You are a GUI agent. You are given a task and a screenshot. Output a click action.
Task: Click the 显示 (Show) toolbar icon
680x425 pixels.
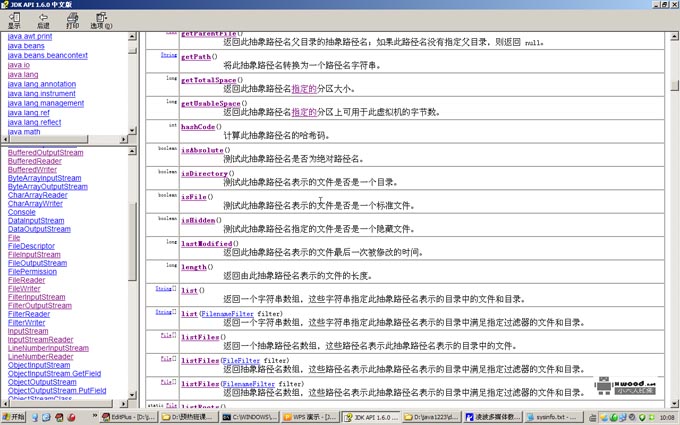pyautogui.click(x=13, y=19)
